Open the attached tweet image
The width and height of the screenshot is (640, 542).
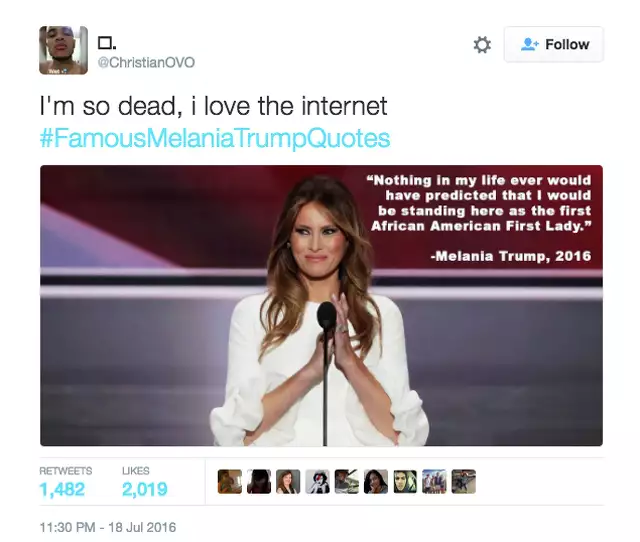(x=321, y=305)
